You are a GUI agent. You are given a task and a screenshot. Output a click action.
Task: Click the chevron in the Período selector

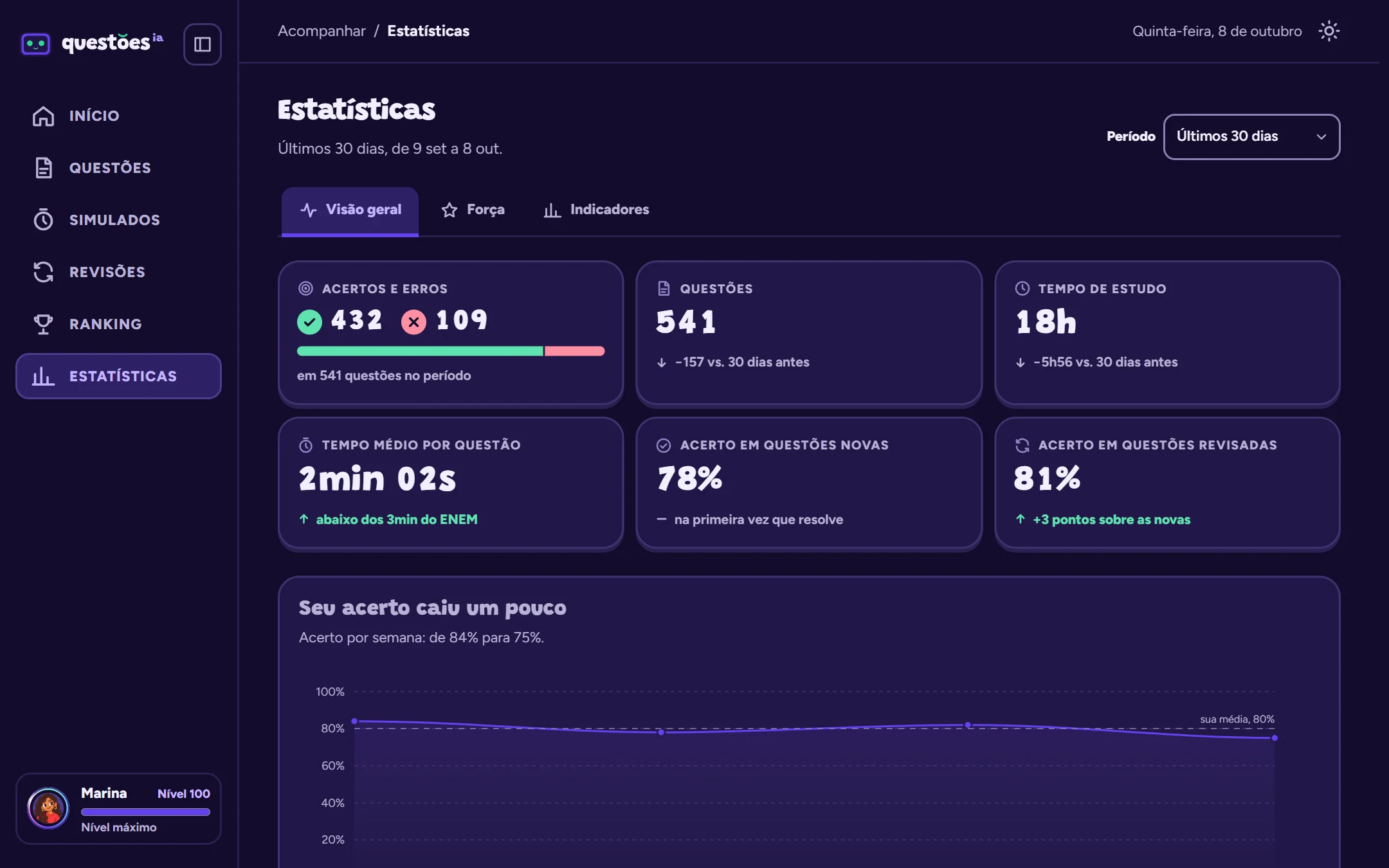pyautogui.click(x=1321, y=136)
